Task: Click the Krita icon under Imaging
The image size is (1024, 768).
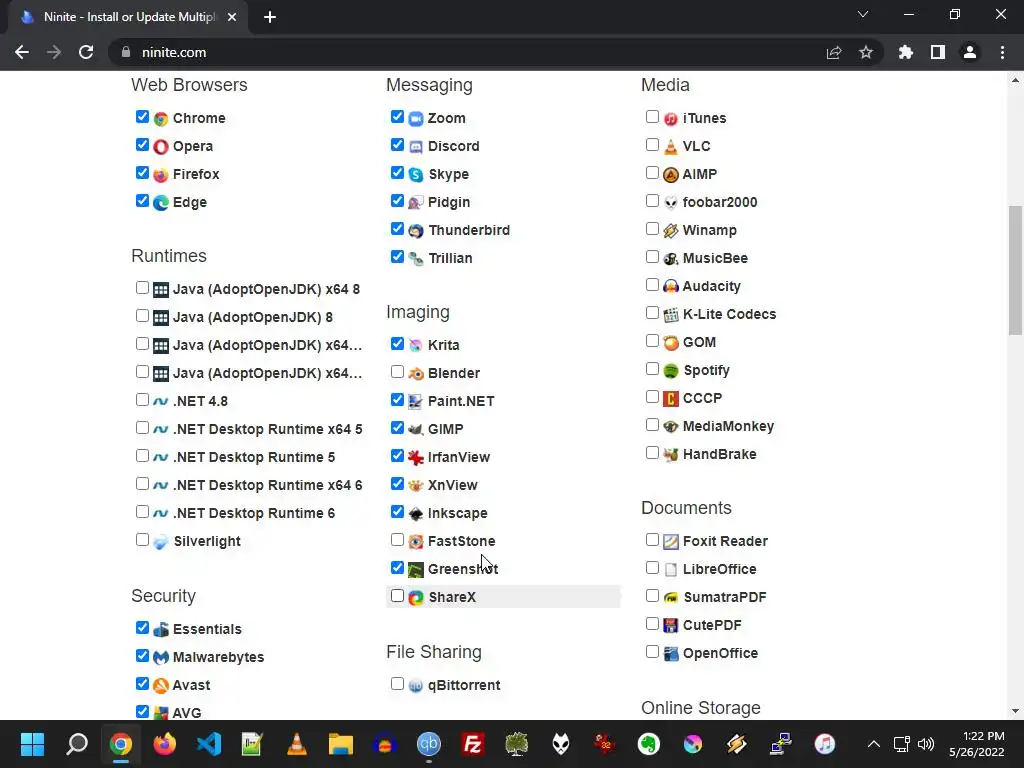Action: [416, 345]
